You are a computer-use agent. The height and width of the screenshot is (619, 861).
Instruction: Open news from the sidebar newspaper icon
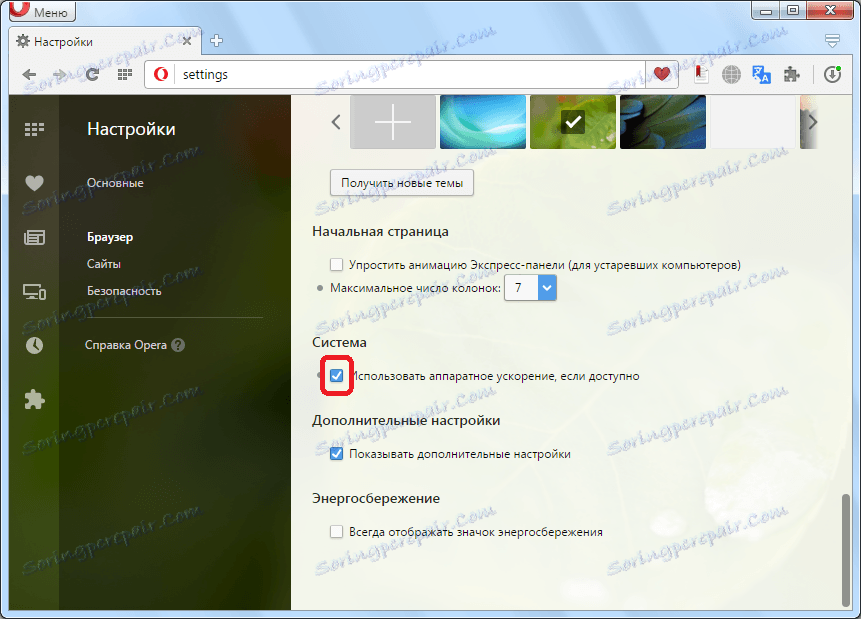pyautogui.click(x=34, y=237)
